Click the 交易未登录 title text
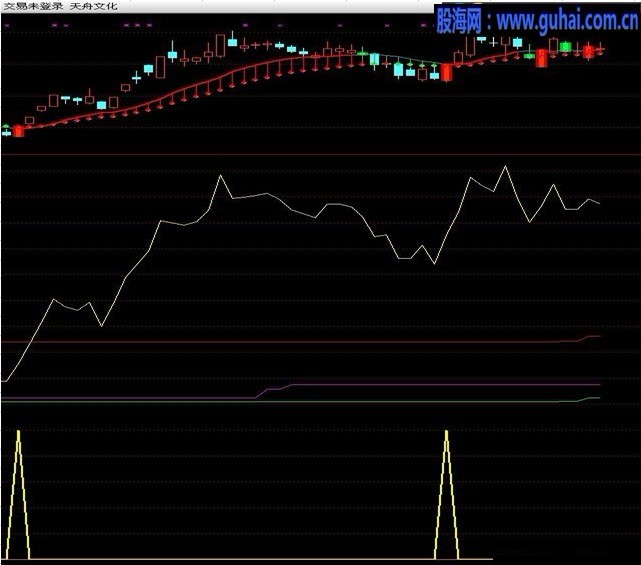The height and width of the screenshot is (565, 641). [x=32, y=6]
